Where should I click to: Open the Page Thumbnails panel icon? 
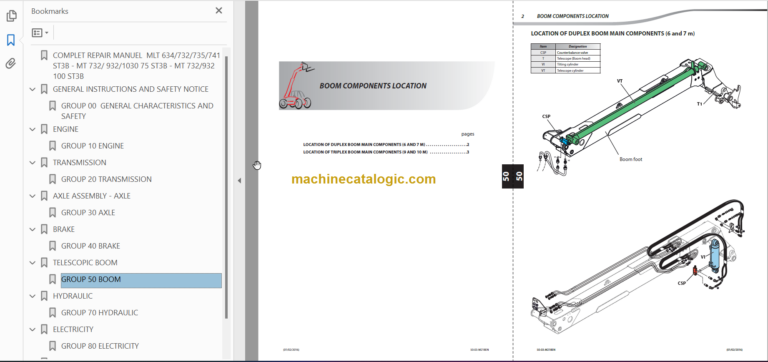pyautogui.click(x=11, y=16)
